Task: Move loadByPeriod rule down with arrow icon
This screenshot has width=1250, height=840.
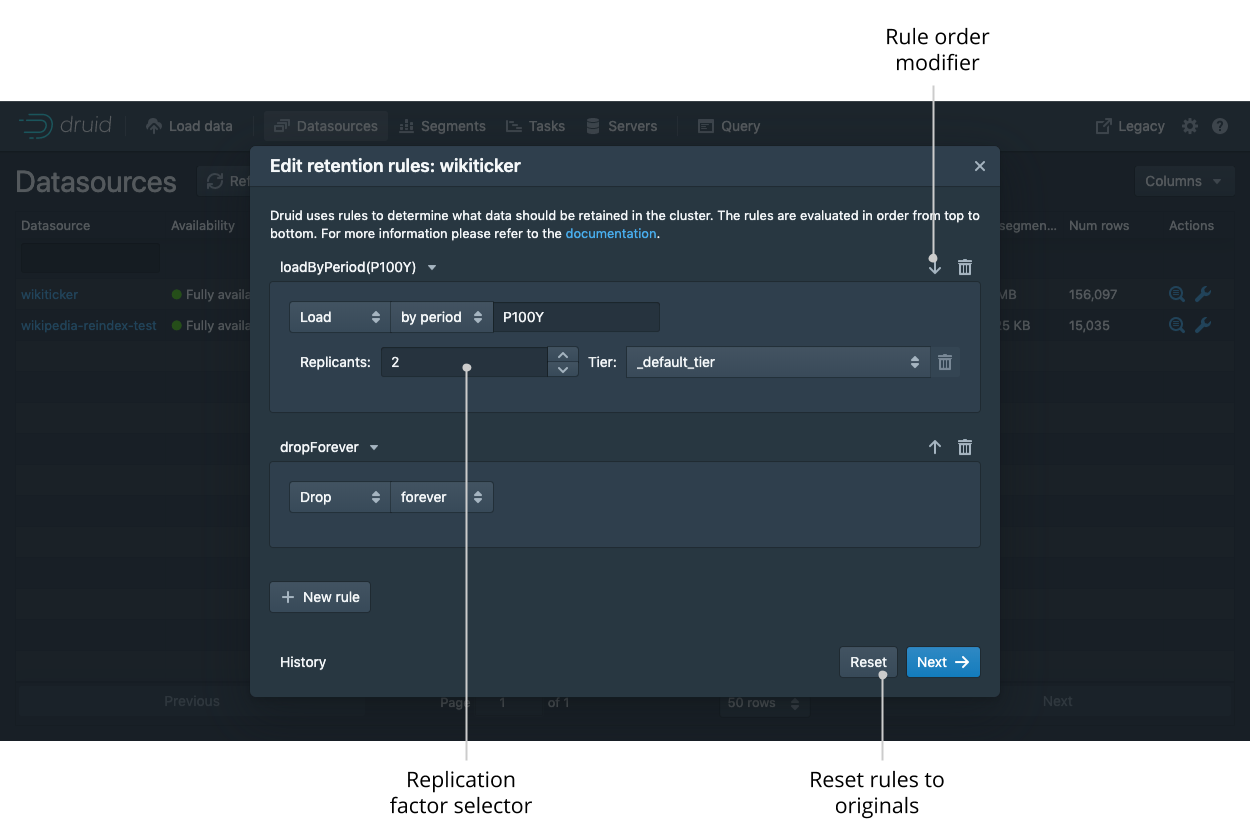Action: [x=935, y=267]
